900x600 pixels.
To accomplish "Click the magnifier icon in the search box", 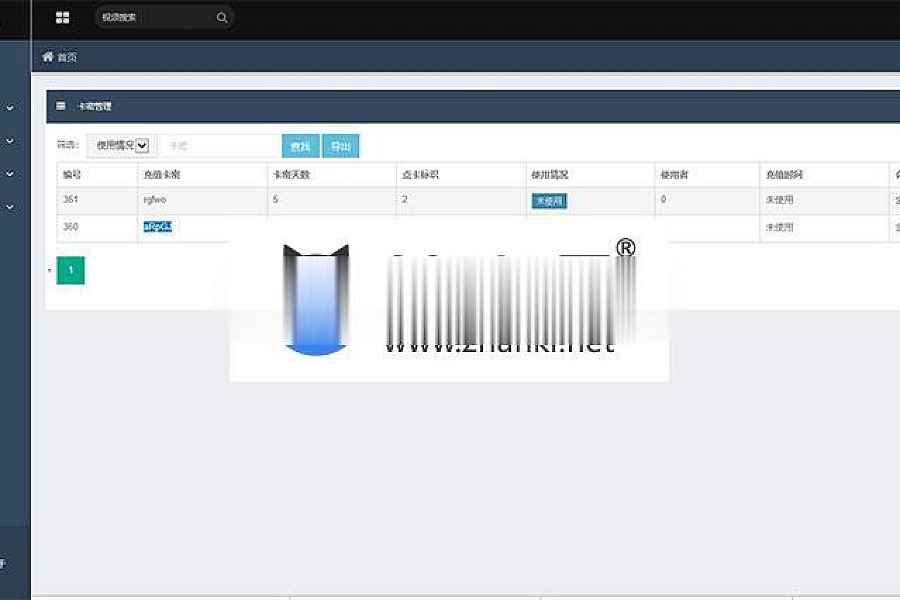I will coord(222,18).
